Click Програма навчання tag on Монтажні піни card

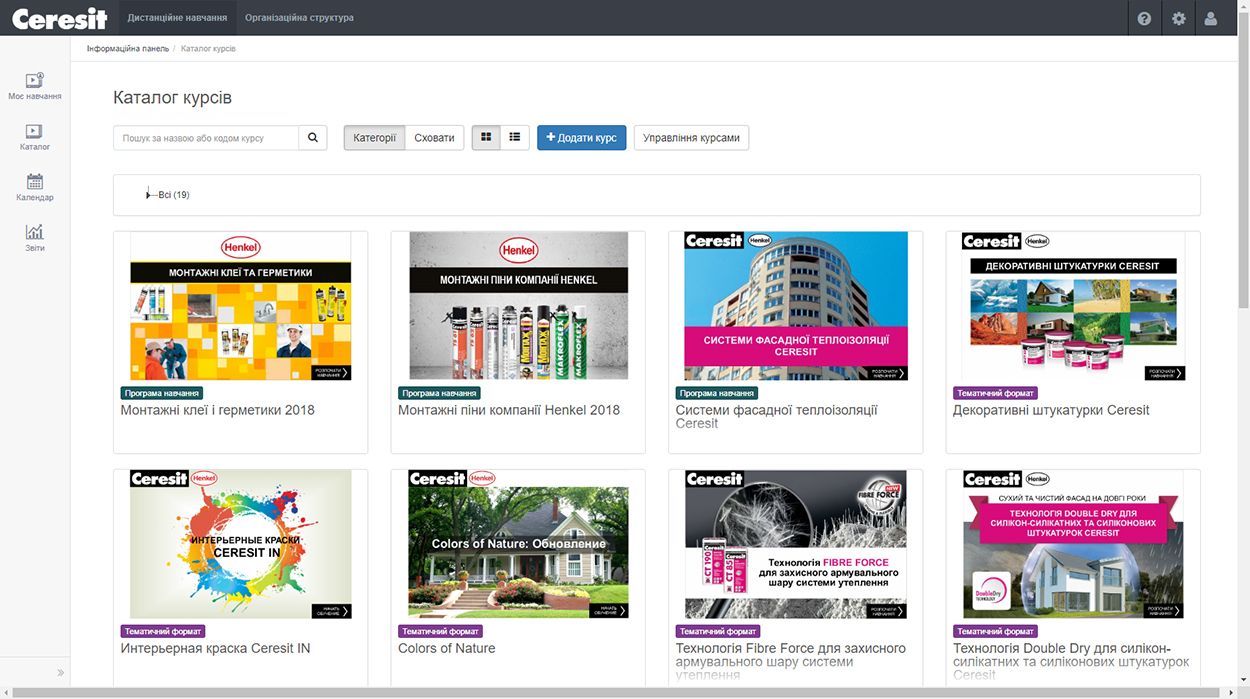439,393
